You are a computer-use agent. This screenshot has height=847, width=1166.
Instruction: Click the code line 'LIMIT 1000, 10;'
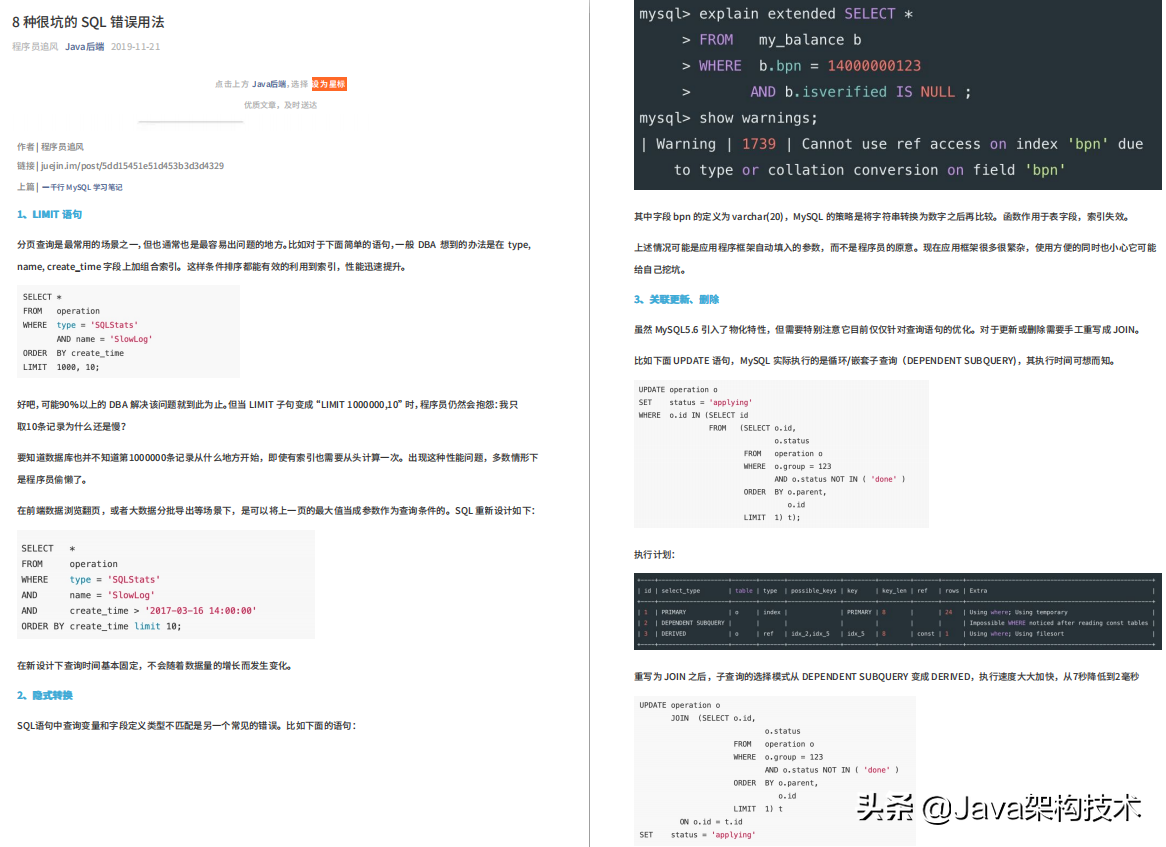[61, 367]
